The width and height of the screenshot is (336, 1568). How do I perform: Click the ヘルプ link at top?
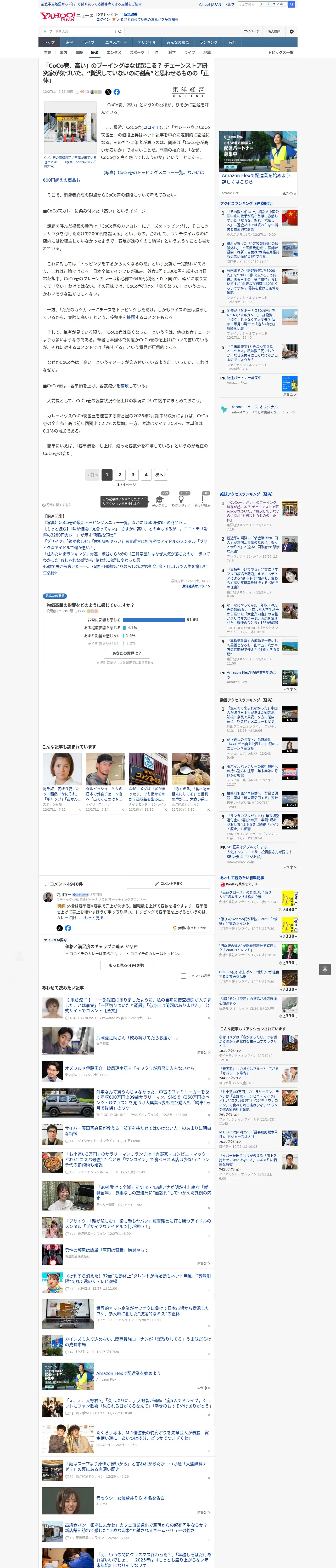(x=229, y=4)
